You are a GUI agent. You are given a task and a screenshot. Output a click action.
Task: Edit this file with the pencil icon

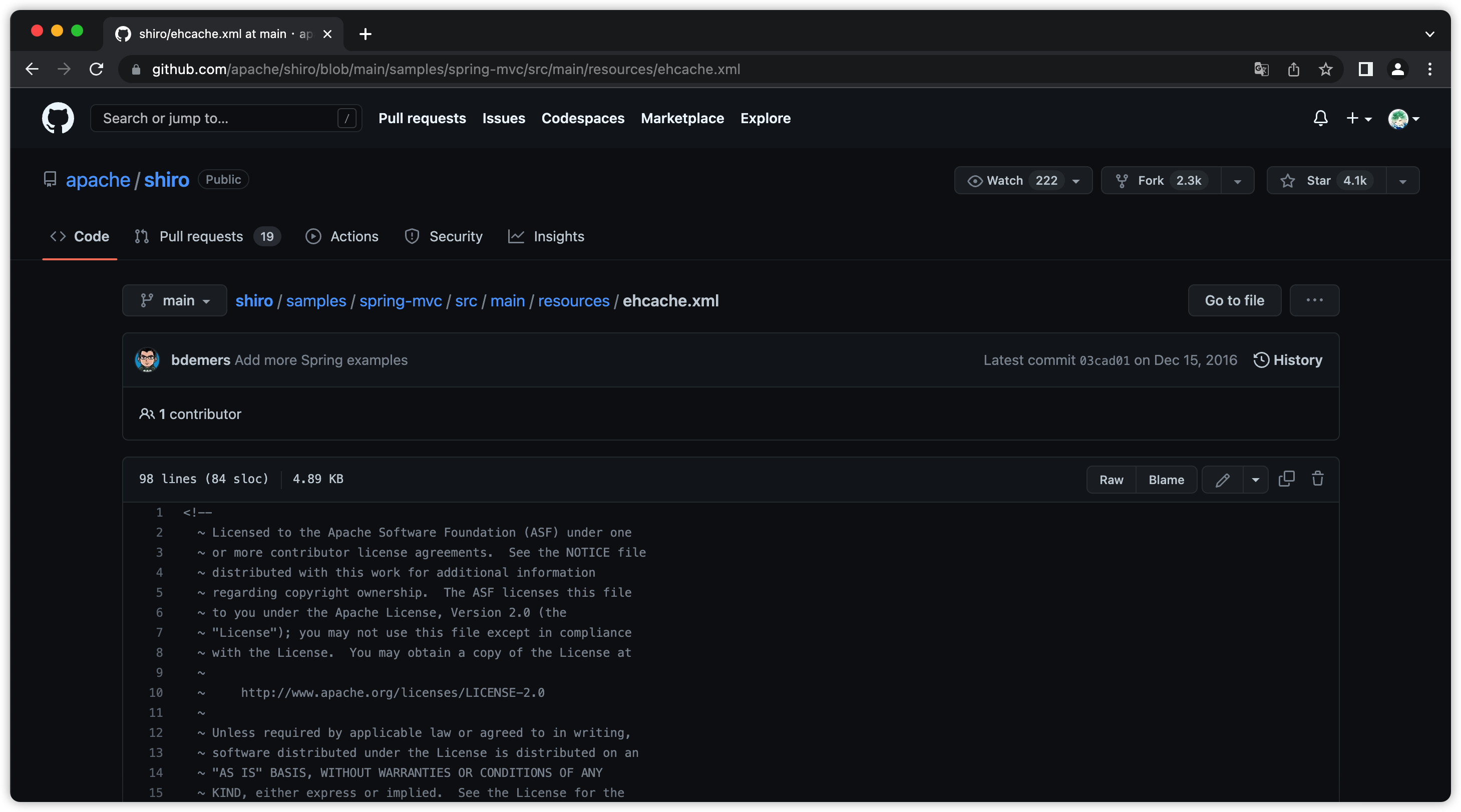click(x=1222, y=479)
